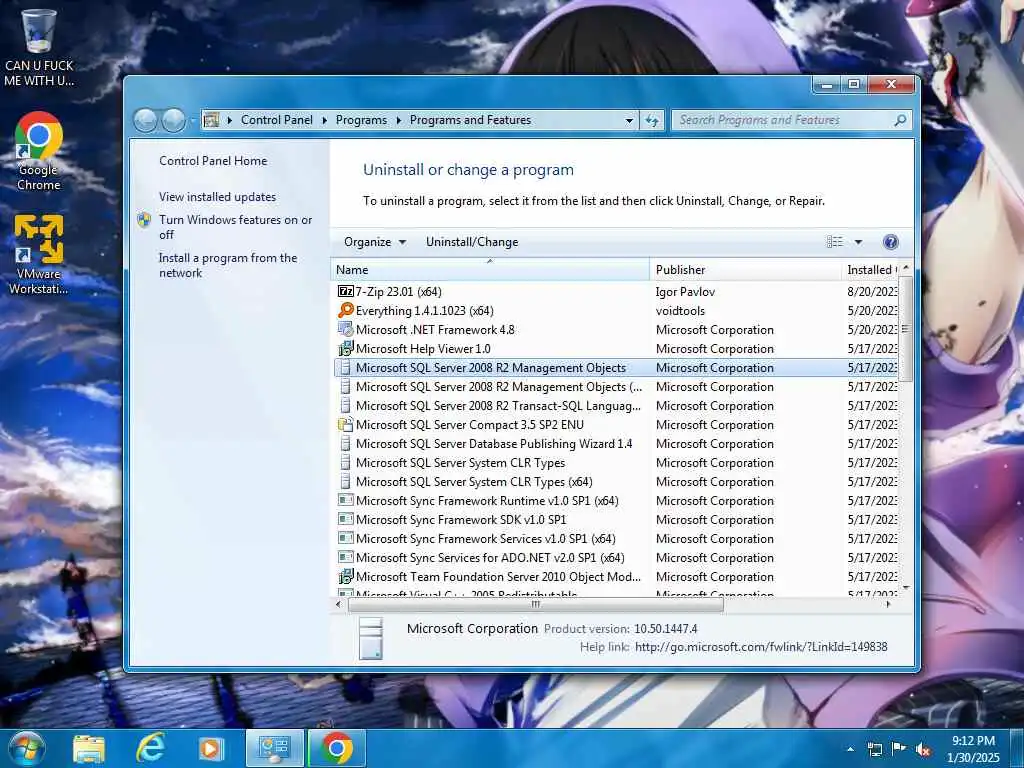Click the Igor Pavlov publisher cell
The image size is (1024, 768).
tap(685, 292)
